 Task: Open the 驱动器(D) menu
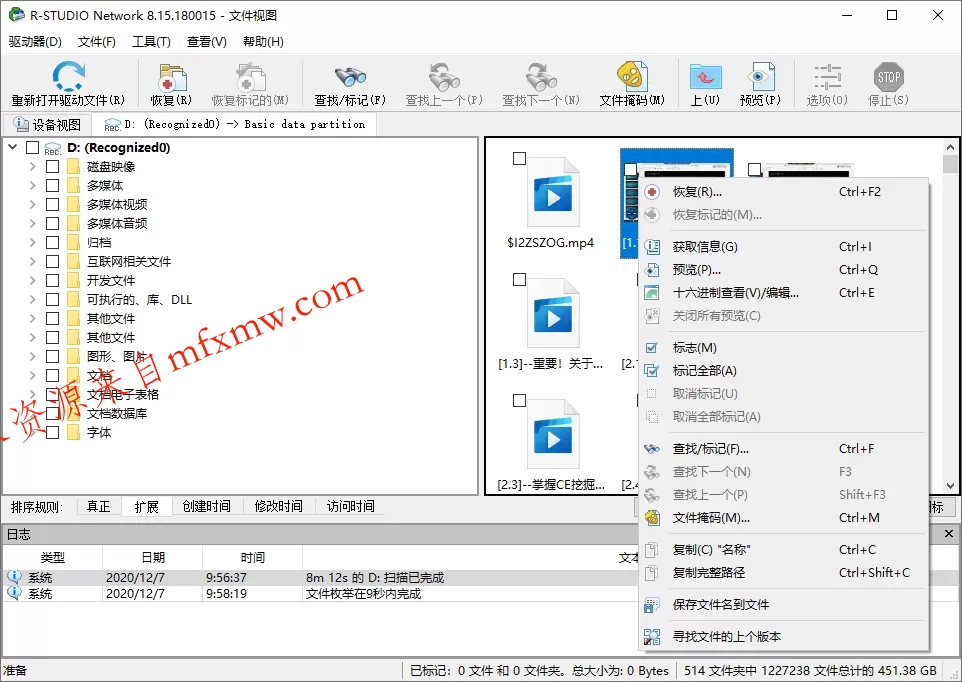[35, 42]
